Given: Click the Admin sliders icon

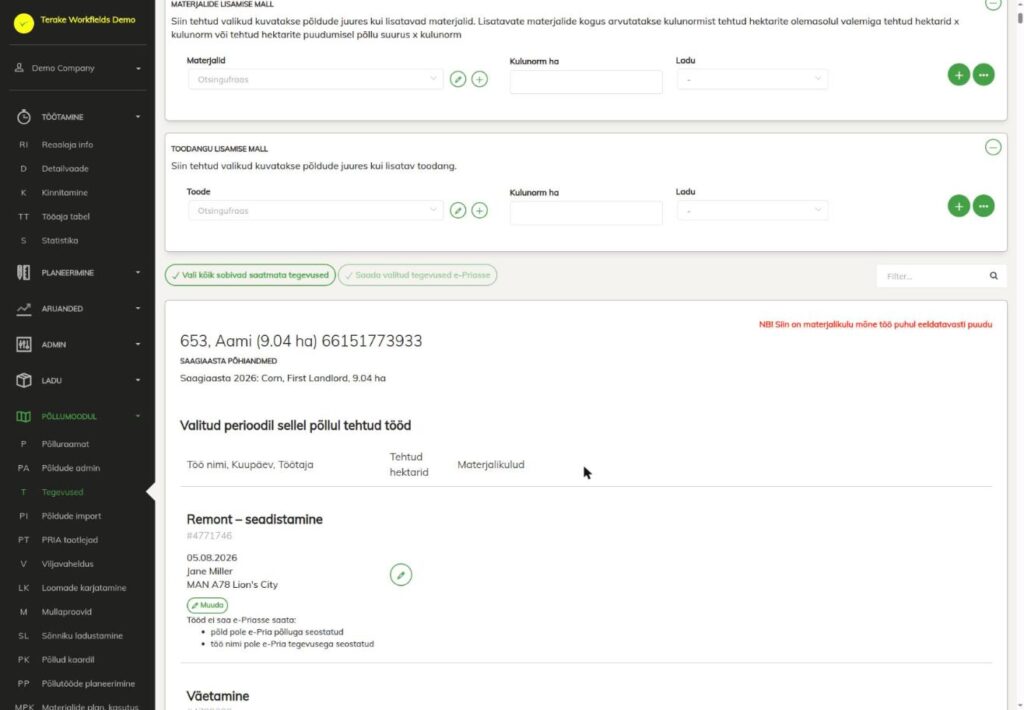Looking at the screenshot, I should [x=24, y=344].
